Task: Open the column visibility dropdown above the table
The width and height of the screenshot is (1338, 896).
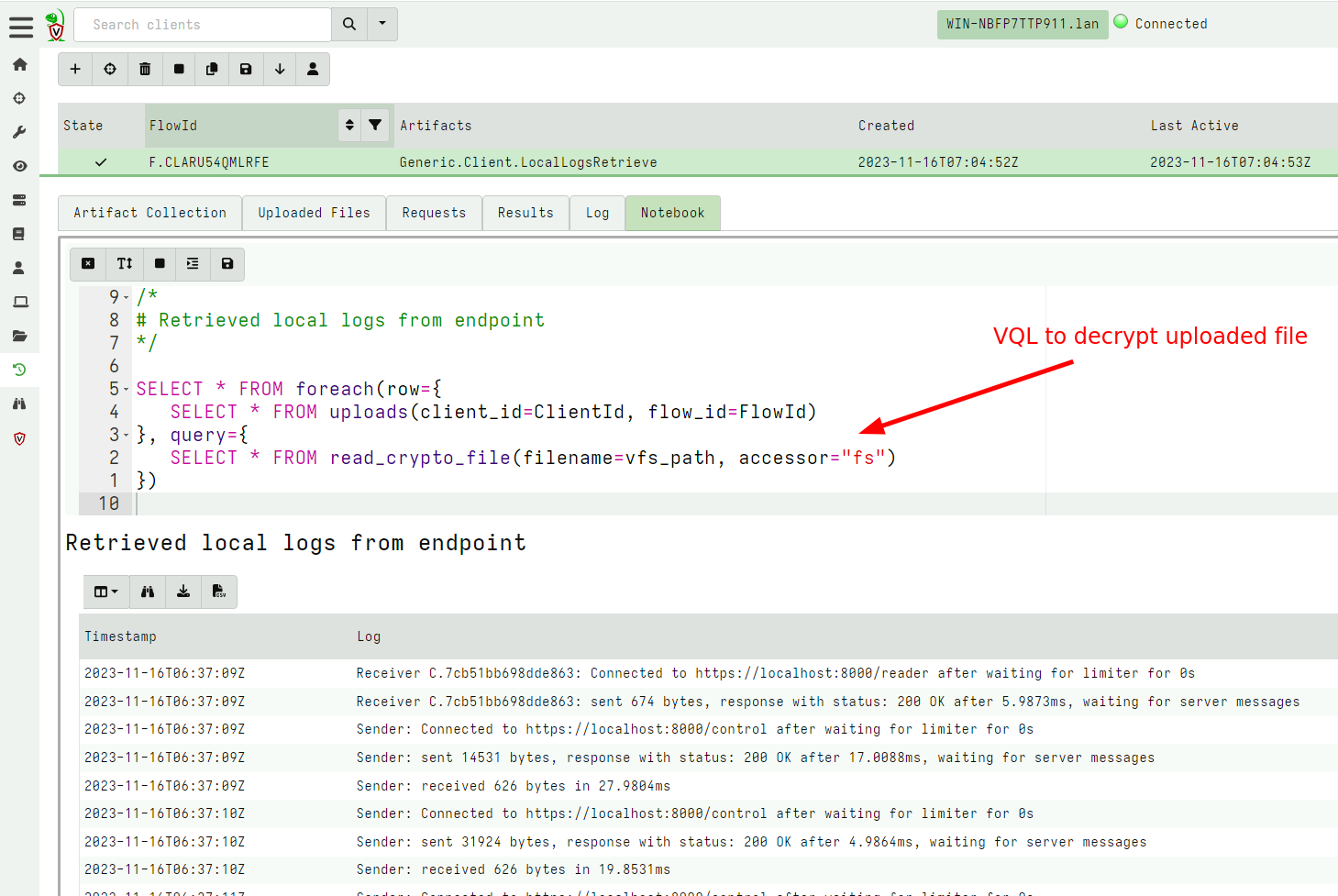Action: 106,592
